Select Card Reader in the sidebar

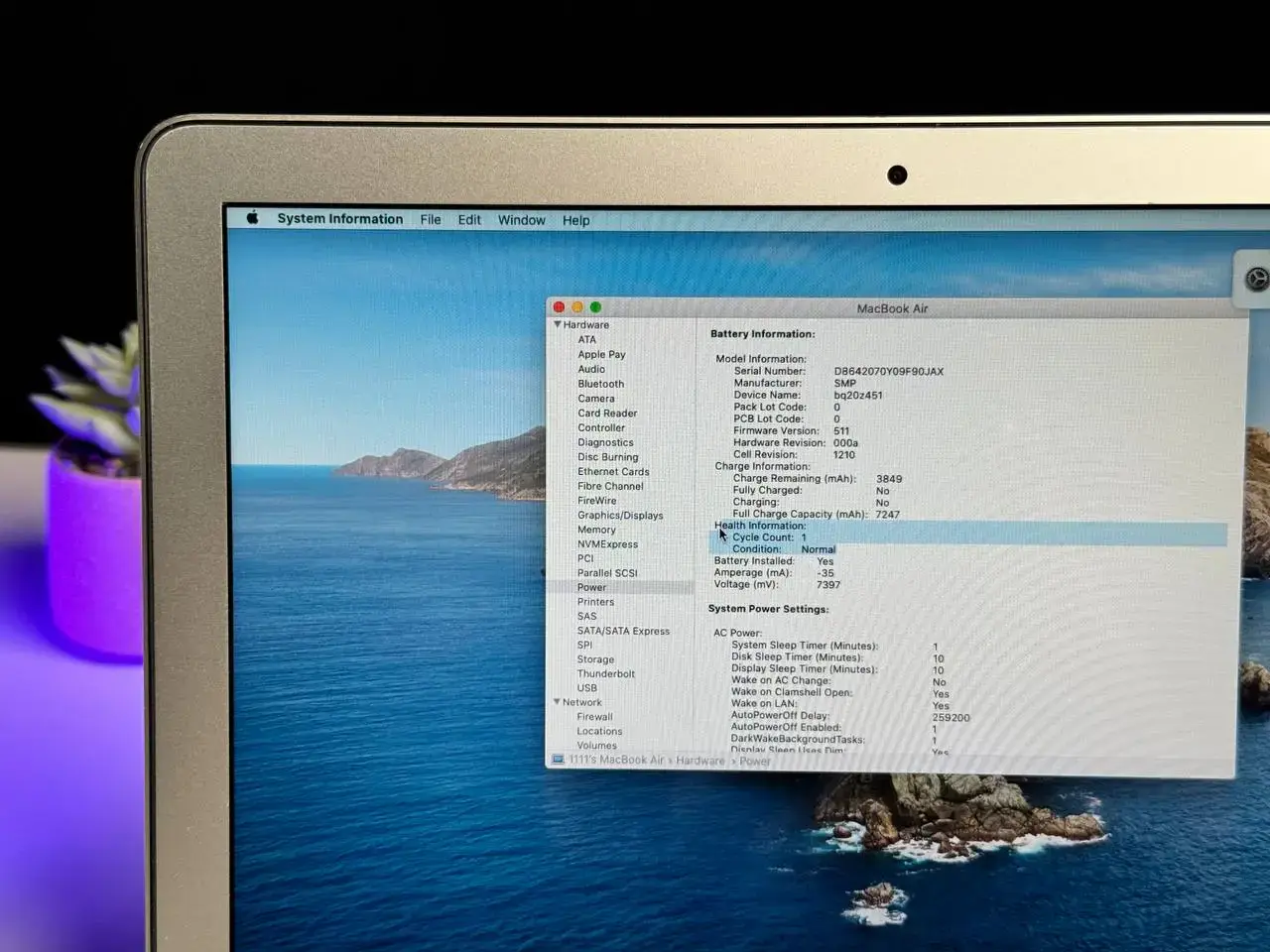pos(607,414)
